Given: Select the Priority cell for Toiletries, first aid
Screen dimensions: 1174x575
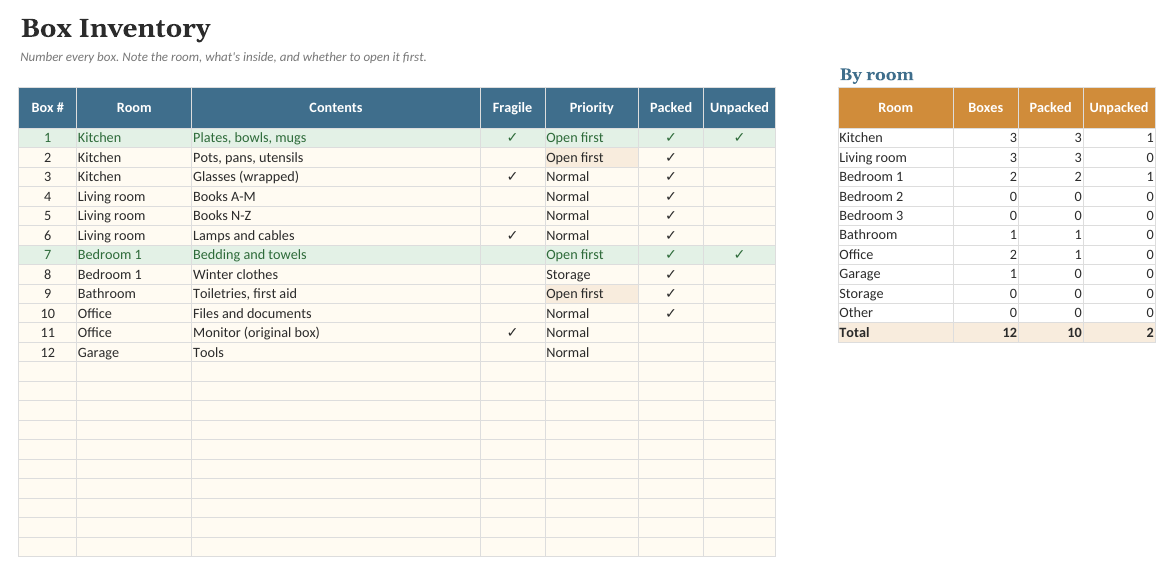Looking at the screenshot, I should tap(591, 293).
